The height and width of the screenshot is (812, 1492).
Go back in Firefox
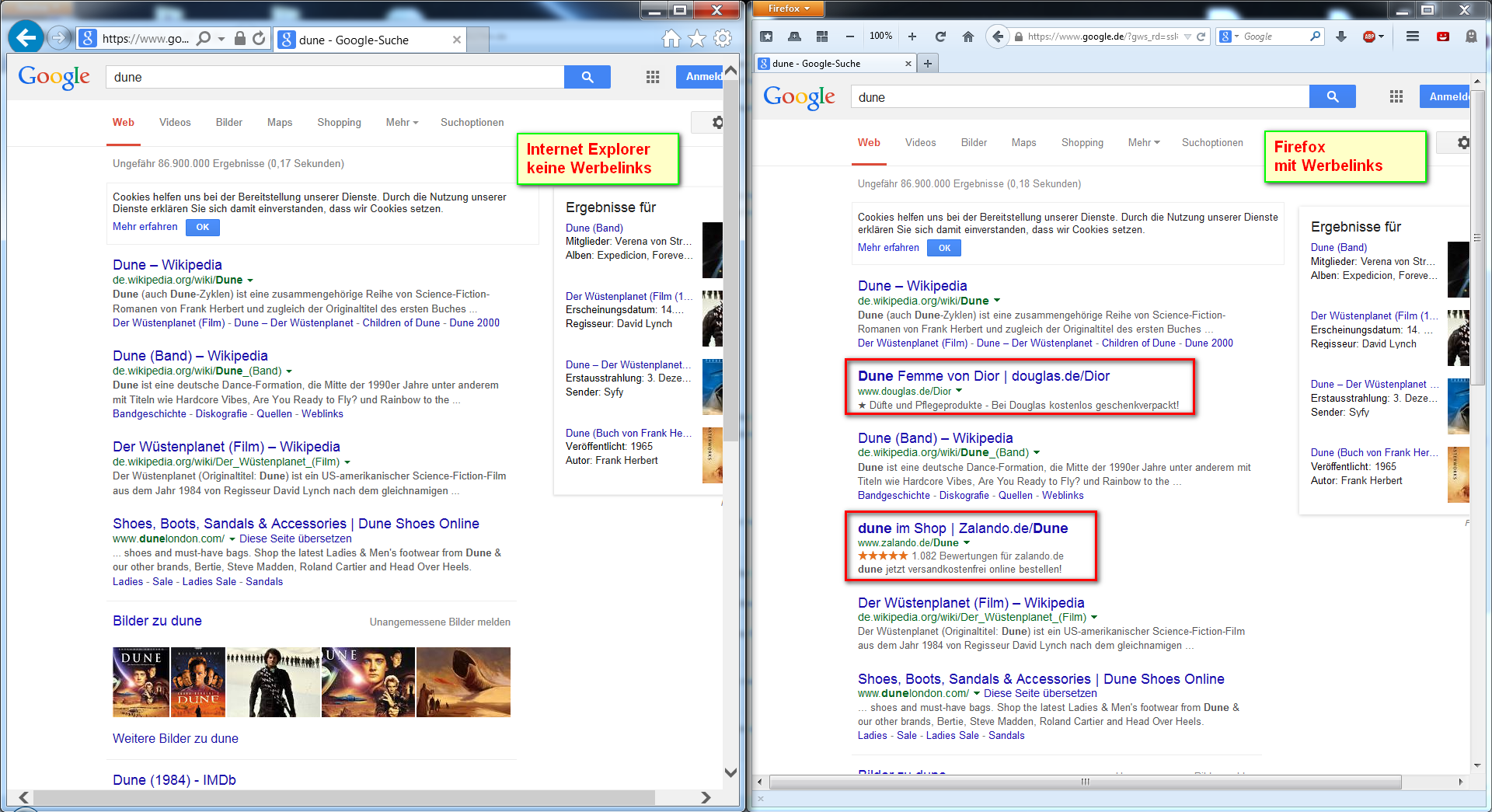998,36
